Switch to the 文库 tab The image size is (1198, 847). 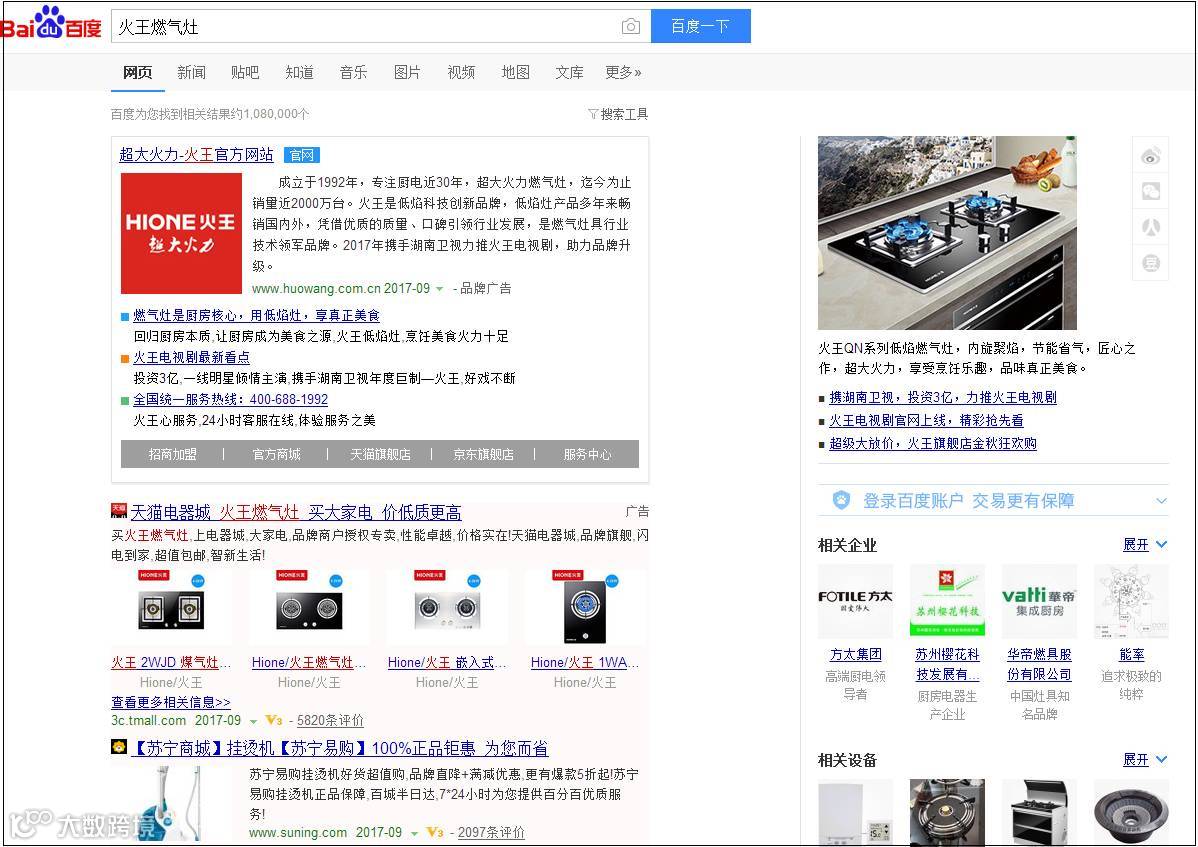tap(569, 73)
